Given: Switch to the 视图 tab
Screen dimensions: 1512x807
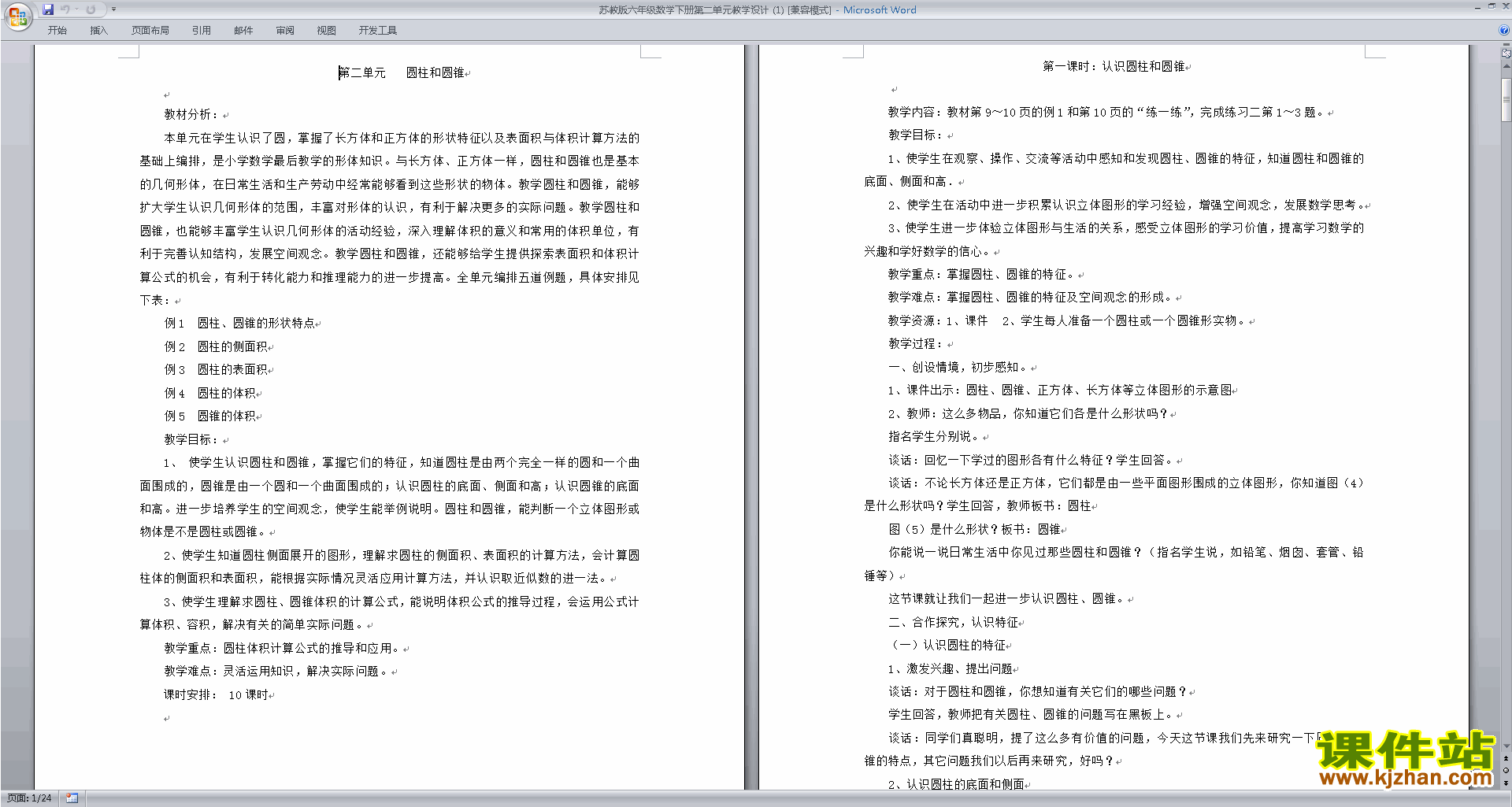Looking at the screenshot, I should tap(327, 30).
